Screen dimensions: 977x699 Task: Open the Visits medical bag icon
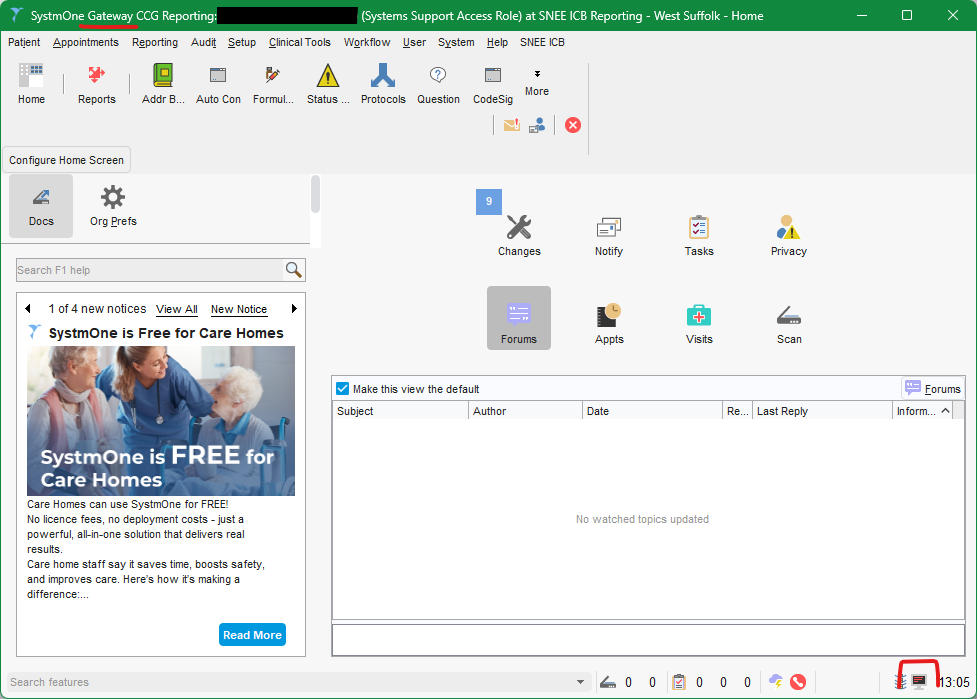pyautogui.click(x=698, y=323)
